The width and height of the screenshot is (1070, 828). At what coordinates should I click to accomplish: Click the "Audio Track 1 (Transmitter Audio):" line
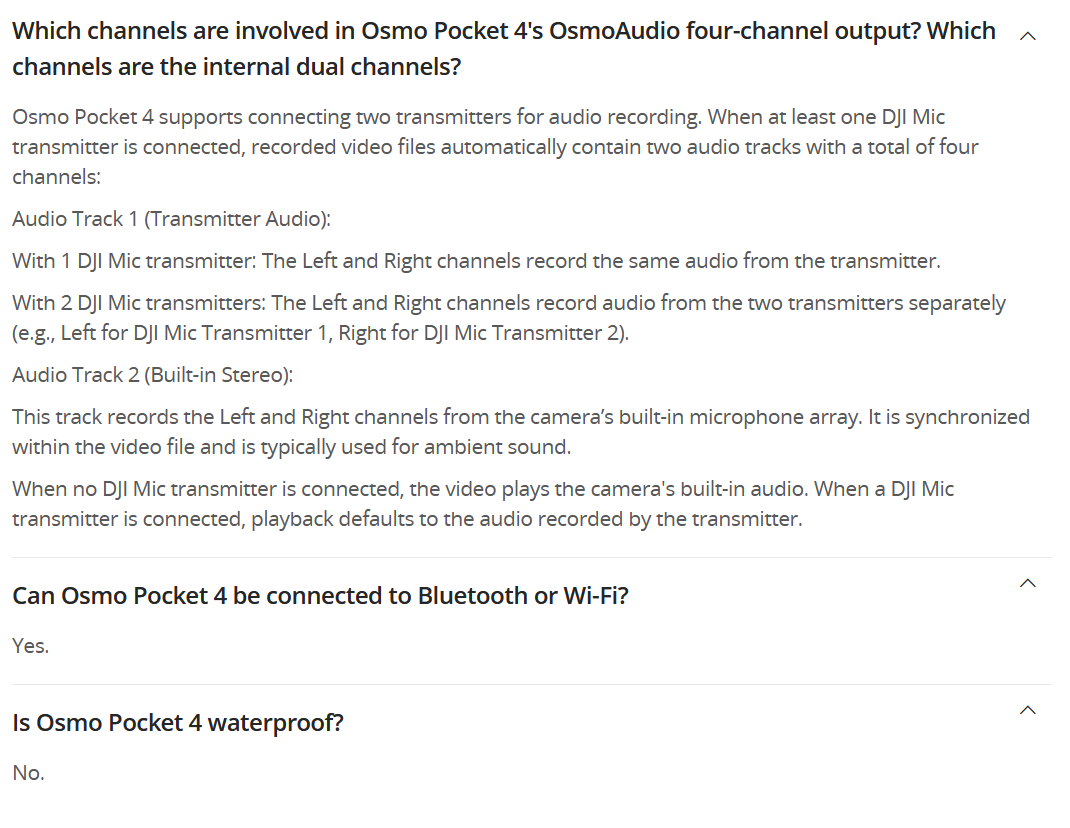[171, 219]
